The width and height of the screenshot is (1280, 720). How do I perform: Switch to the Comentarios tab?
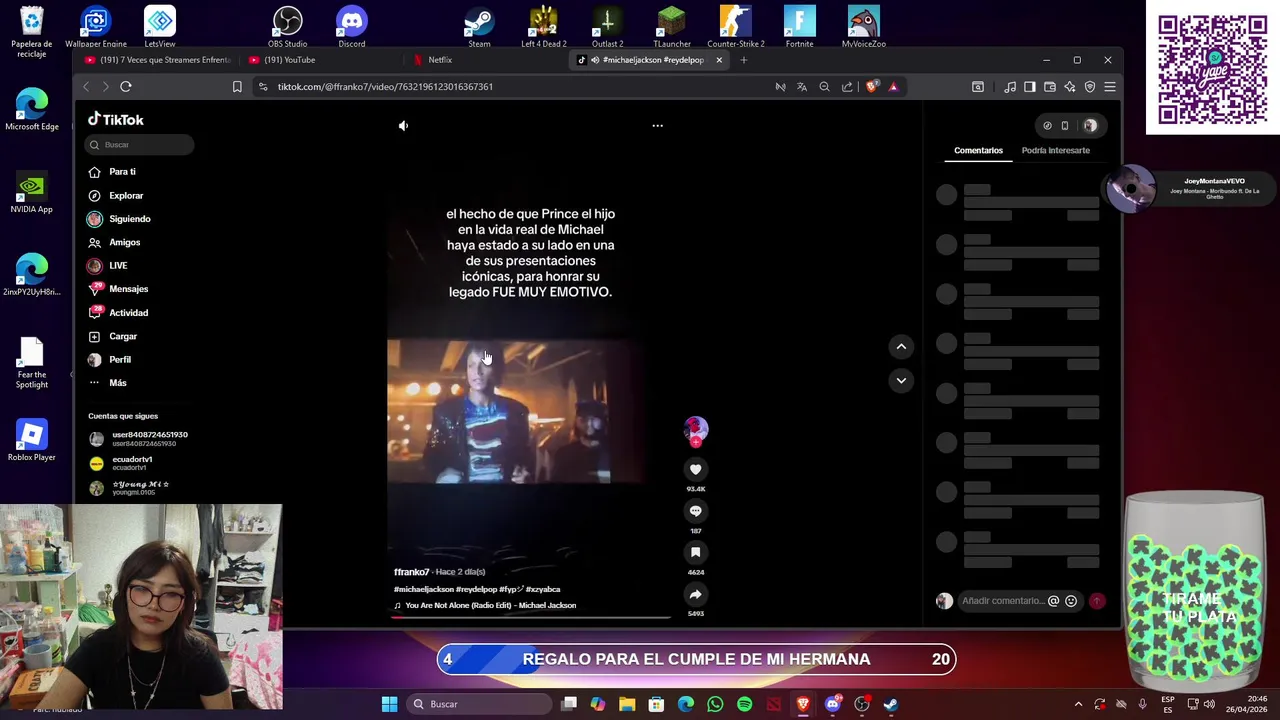(978, 151)
